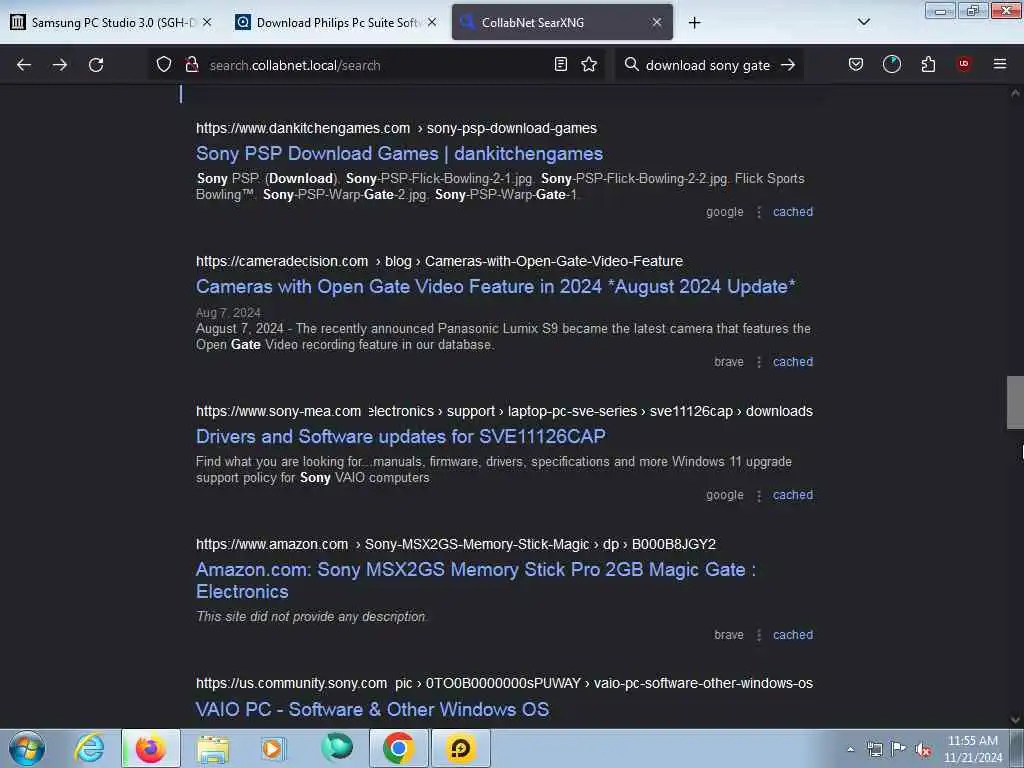Screen dimensions: 1024x768
Task: Click the Firefox taskbar icon
Action: pyautogui.click(x=151, y=748)
